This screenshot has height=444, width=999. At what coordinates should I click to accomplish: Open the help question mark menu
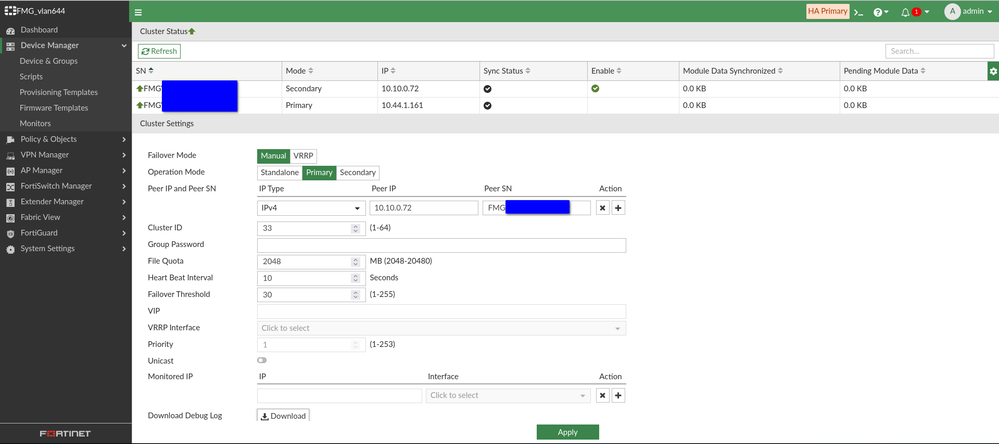881,12
